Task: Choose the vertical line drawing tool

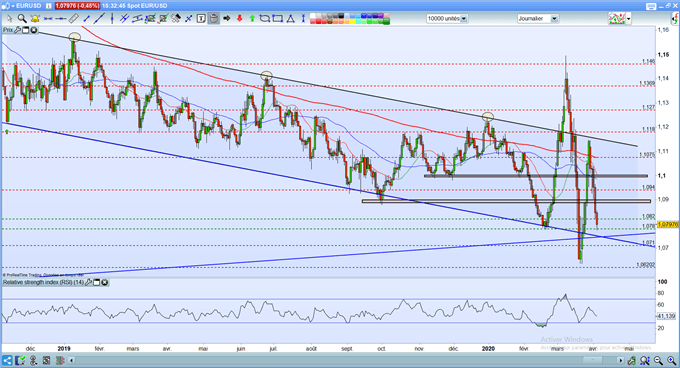Action: tap(112, 19)
